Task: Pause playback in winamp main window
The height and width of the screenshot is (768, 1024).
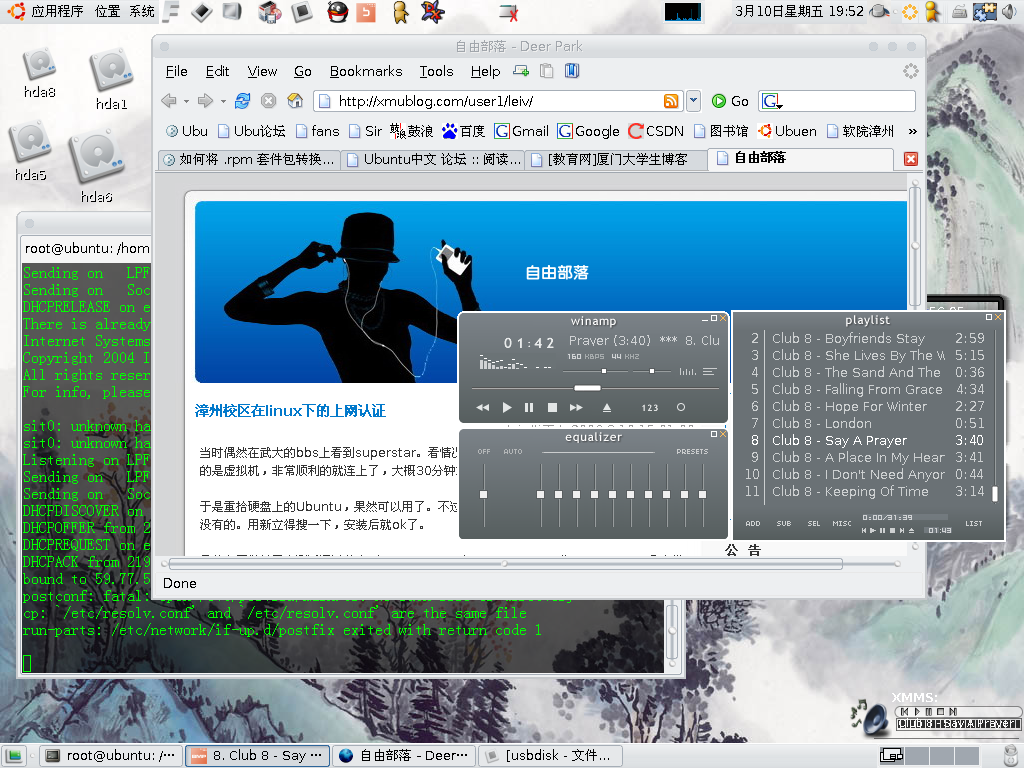Action: pyautogui.click(x=529, y=408)
